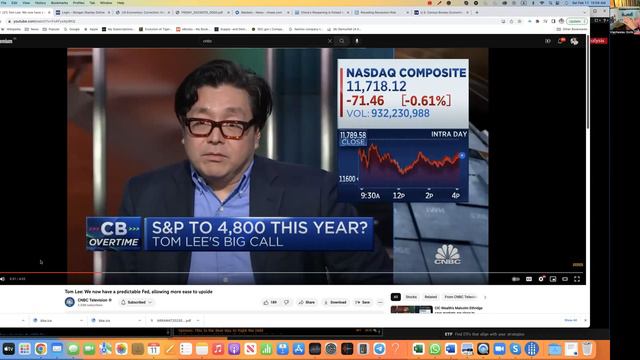Click the Save button under the video
This screenshot has width=640, height=360.
pos(362,302)
